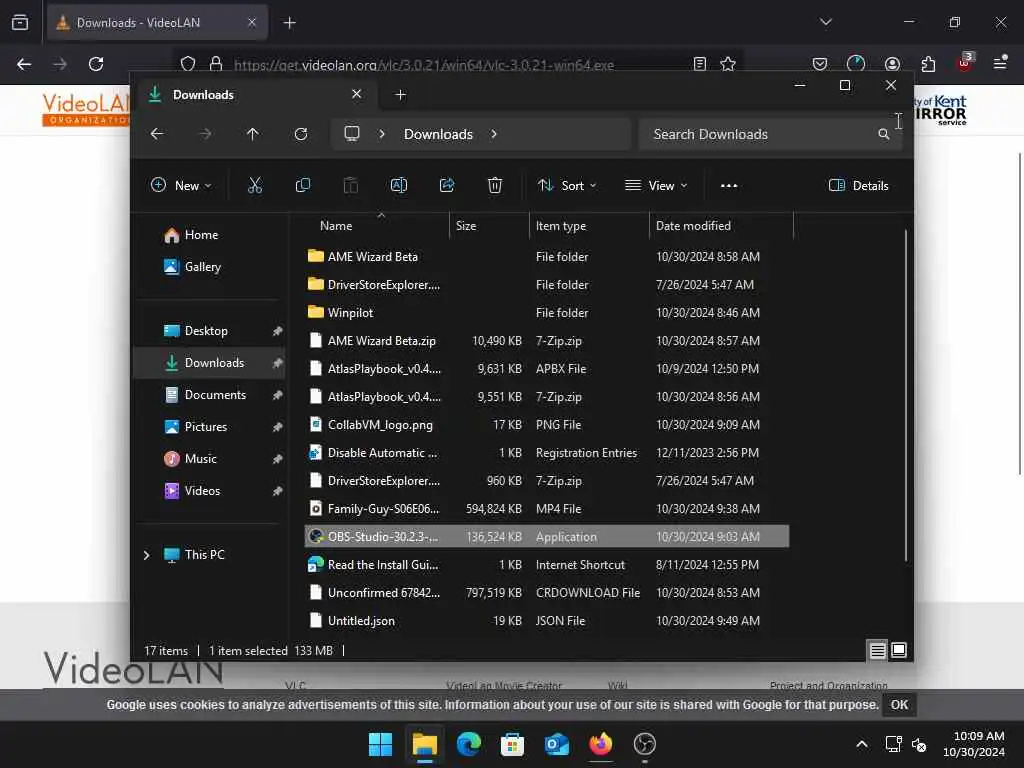
Task: Open Outlook from the taskbar
Action: (556, 744)
